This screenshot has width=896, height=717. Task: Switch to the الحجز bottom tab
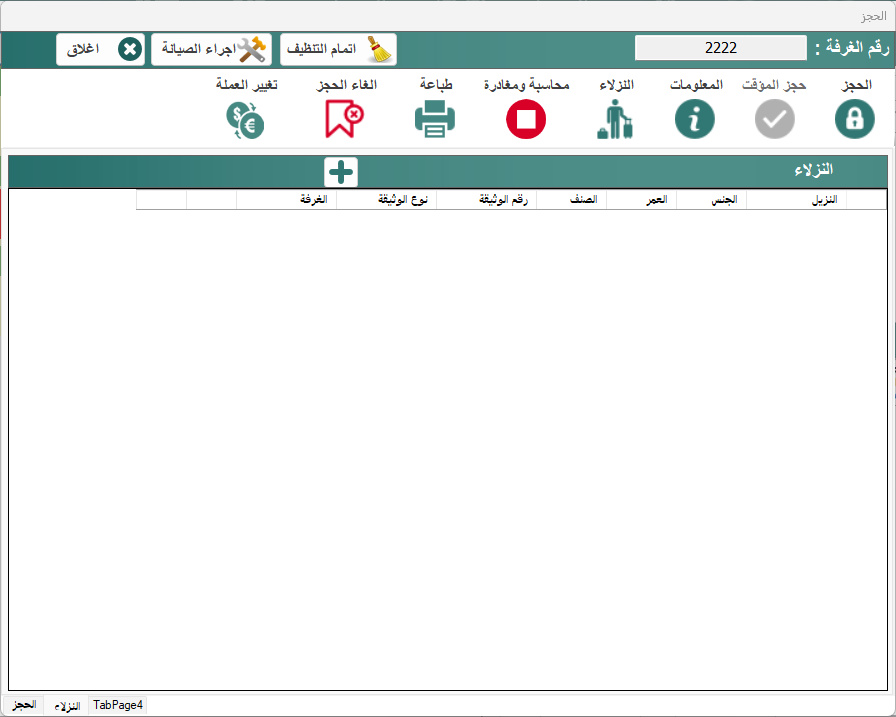click(x=24, y=705)
